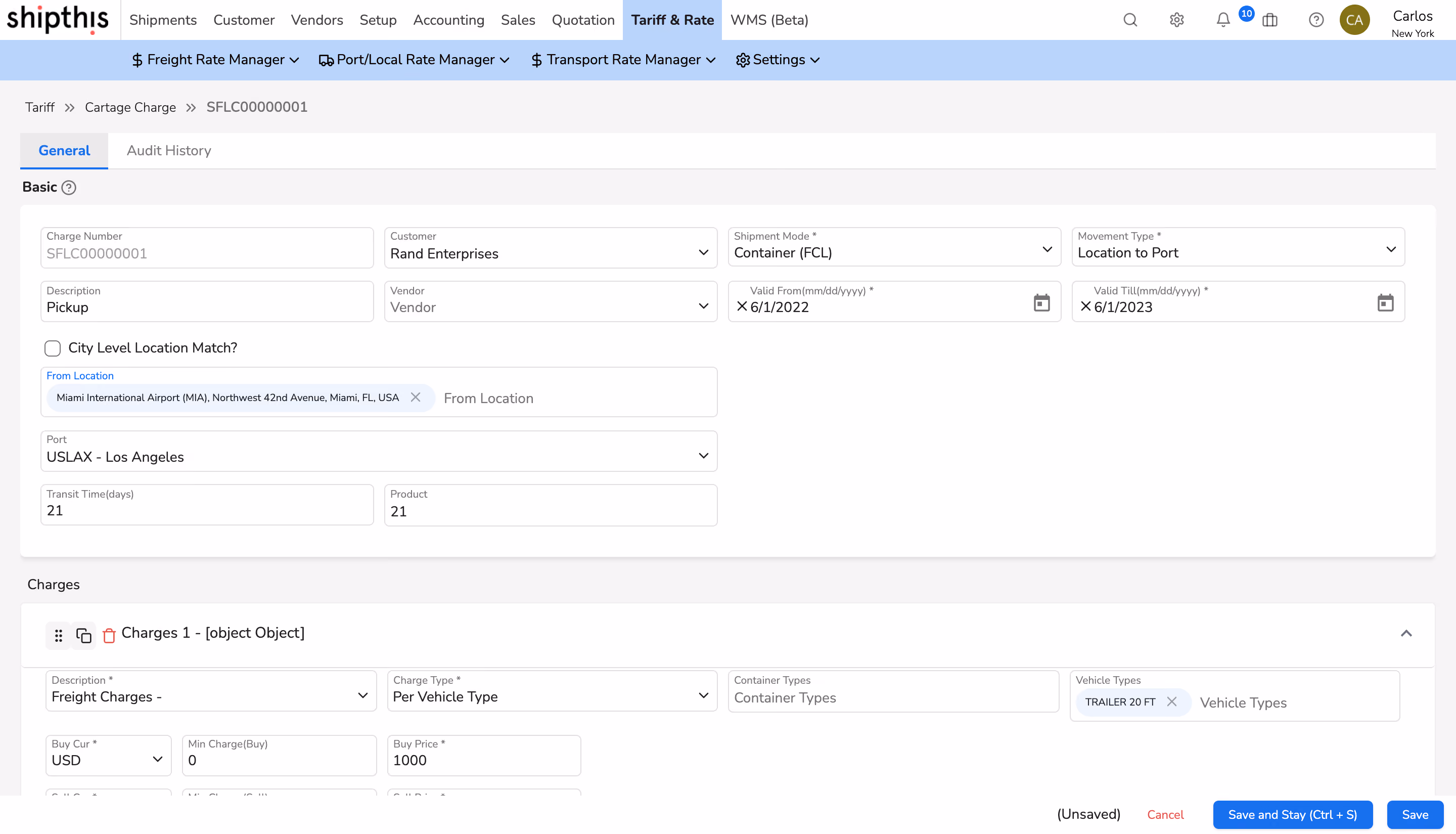
Task: Grab the Charges 1 drag handle
Action: click(59, 635)
